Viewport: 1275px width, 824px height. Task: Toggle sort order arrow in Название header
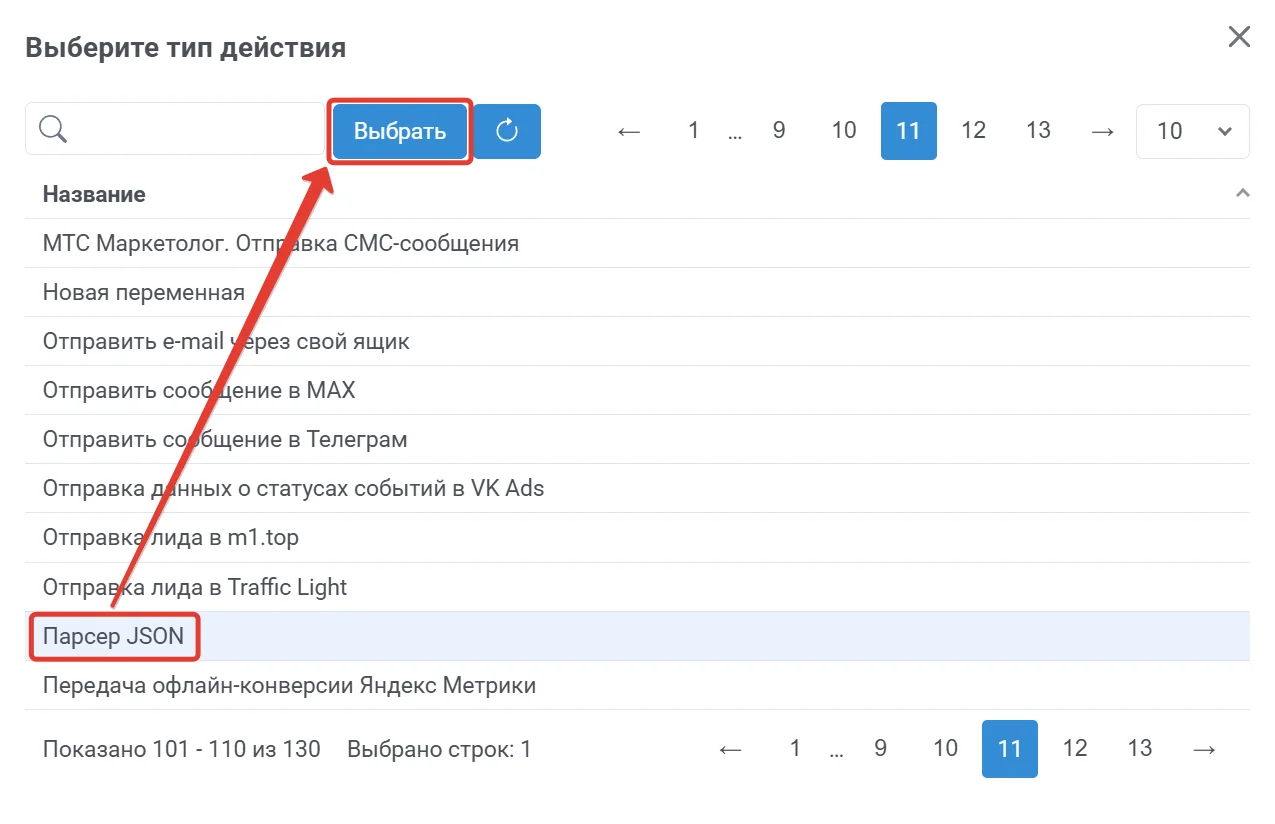(1242, 193)
